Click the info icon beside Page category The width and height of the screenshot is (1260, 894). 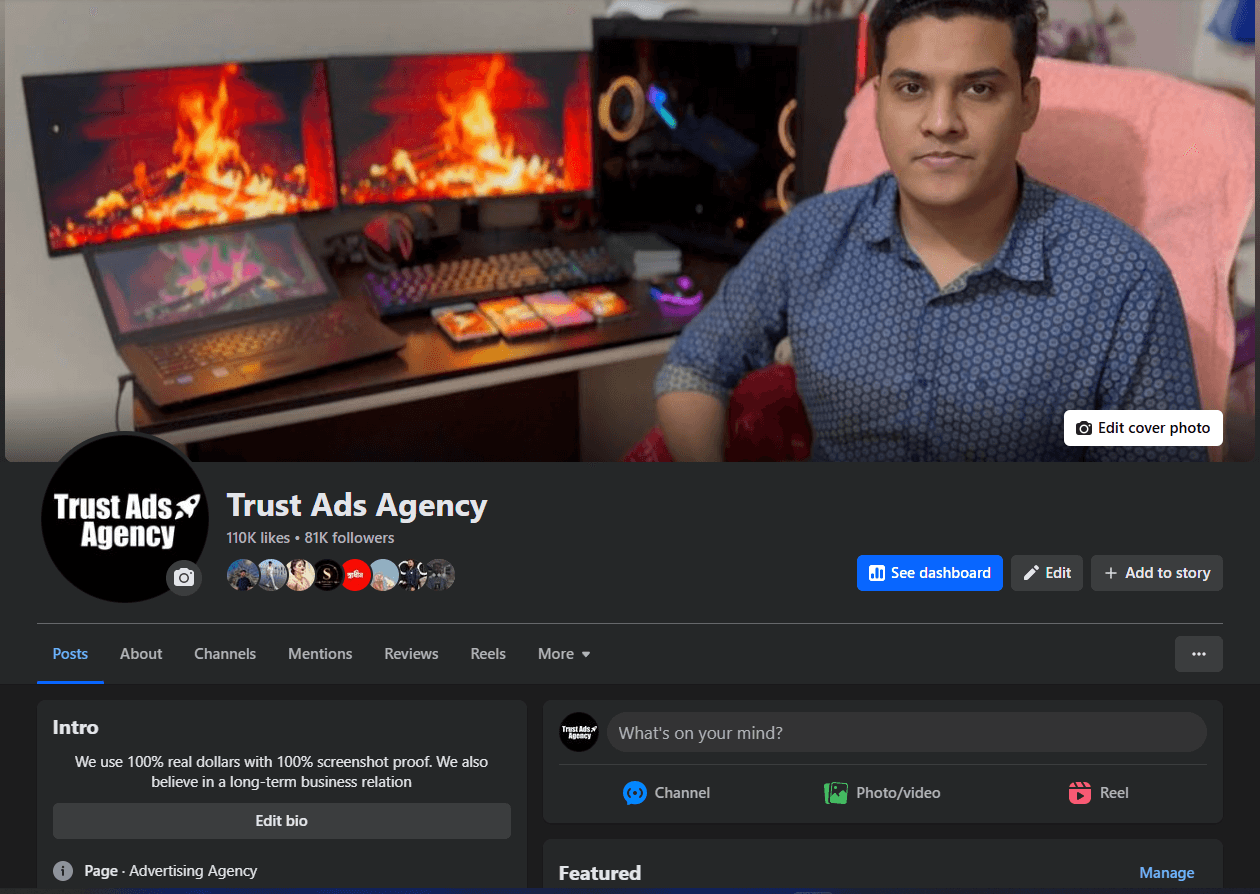click(x=63, y=871)
